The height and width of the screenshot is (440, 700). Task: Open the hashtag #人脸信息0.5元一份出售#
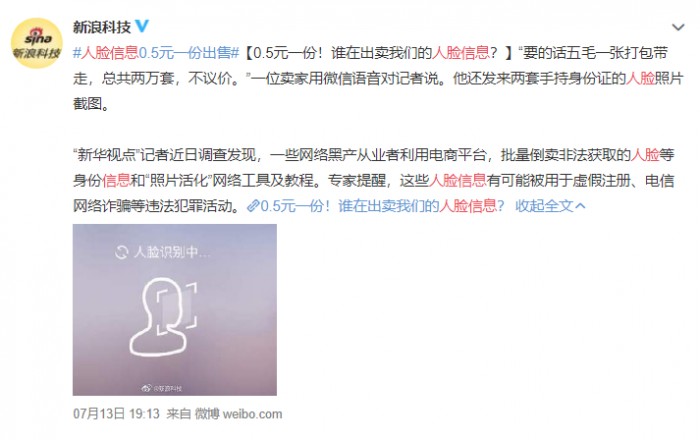pyautogui.click(x=156, y=53)
